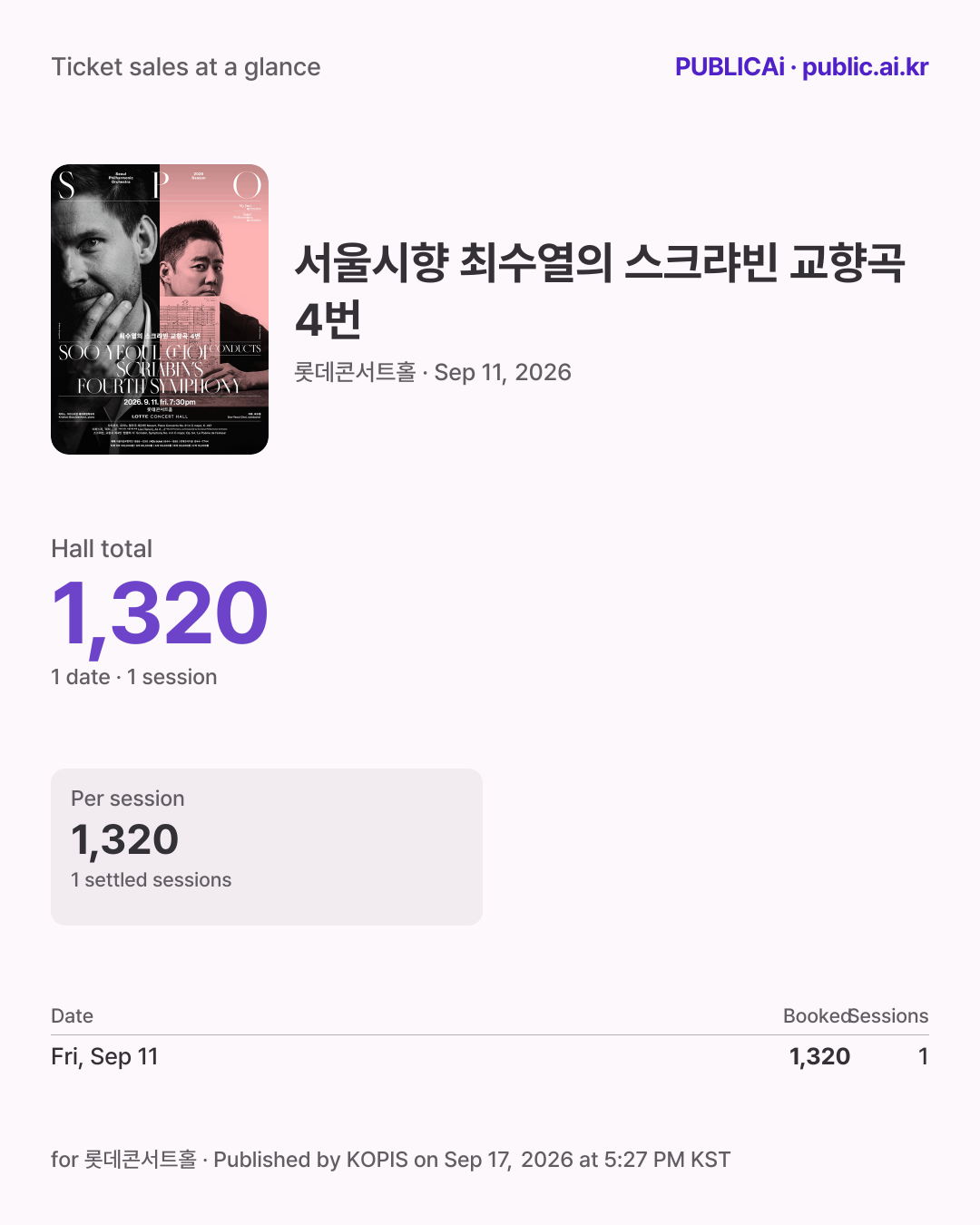Click the Ticket sales at a glance heading
Screen dimensions: 980x1225
point(186,67)
